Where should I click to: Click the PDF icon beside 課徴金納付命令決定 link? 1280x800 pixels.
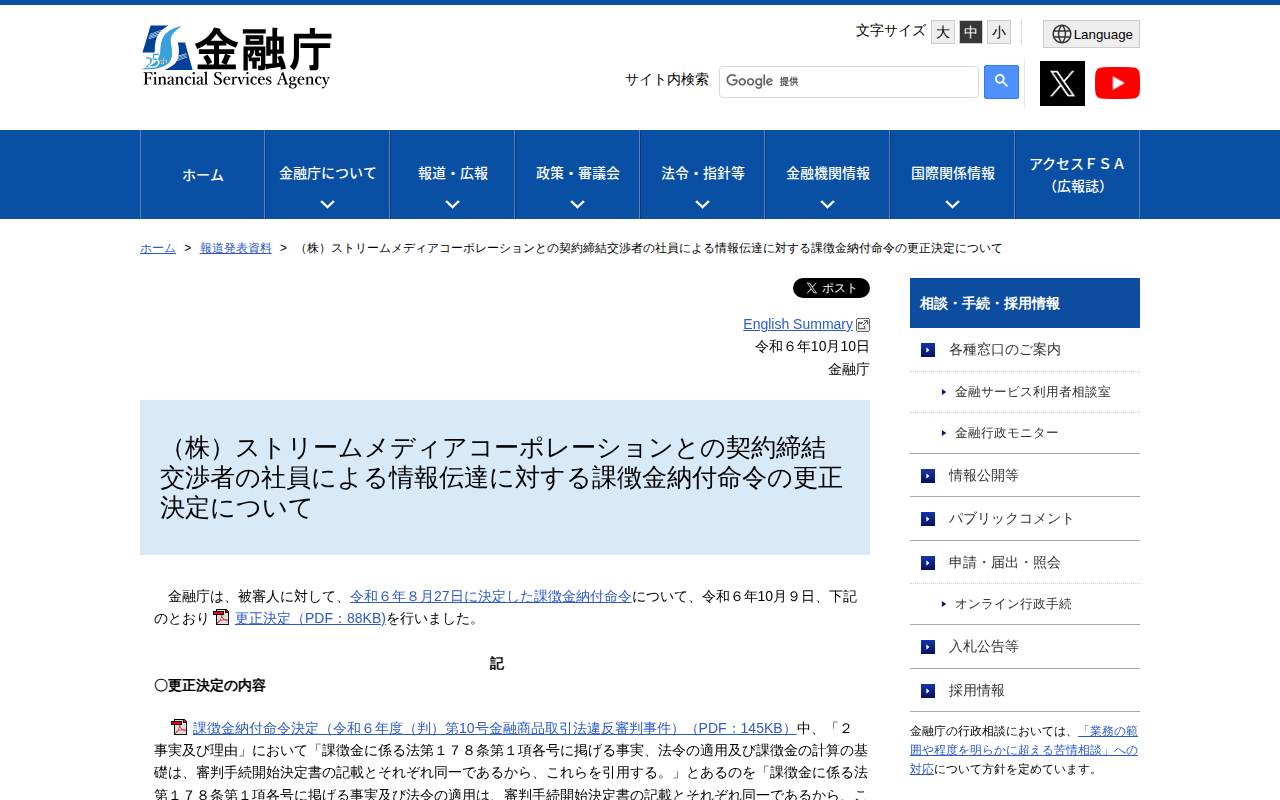click(179, 727)
